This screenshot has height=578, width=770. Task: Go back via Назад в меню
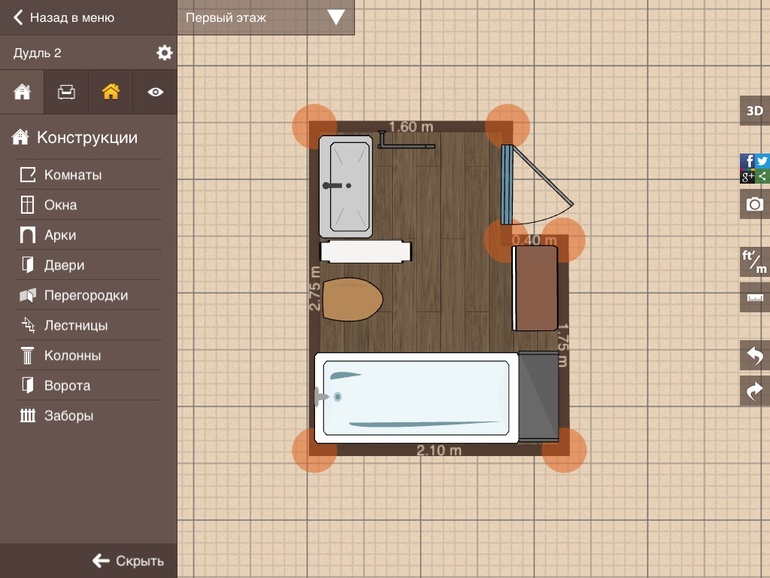pyautogui.click(x=64, y=17)
